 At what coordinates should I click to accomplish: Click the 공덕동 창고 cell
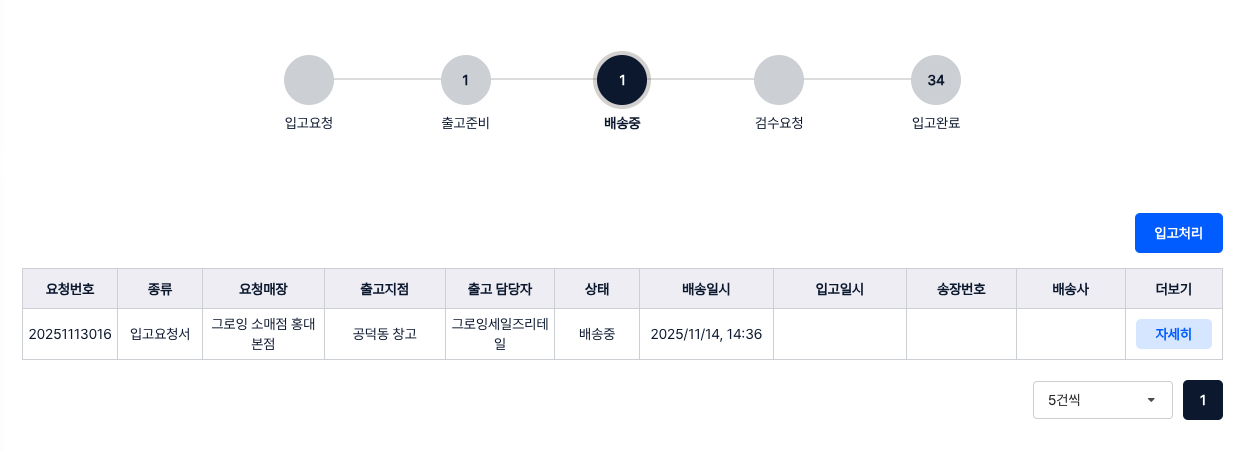coord(385,334)
